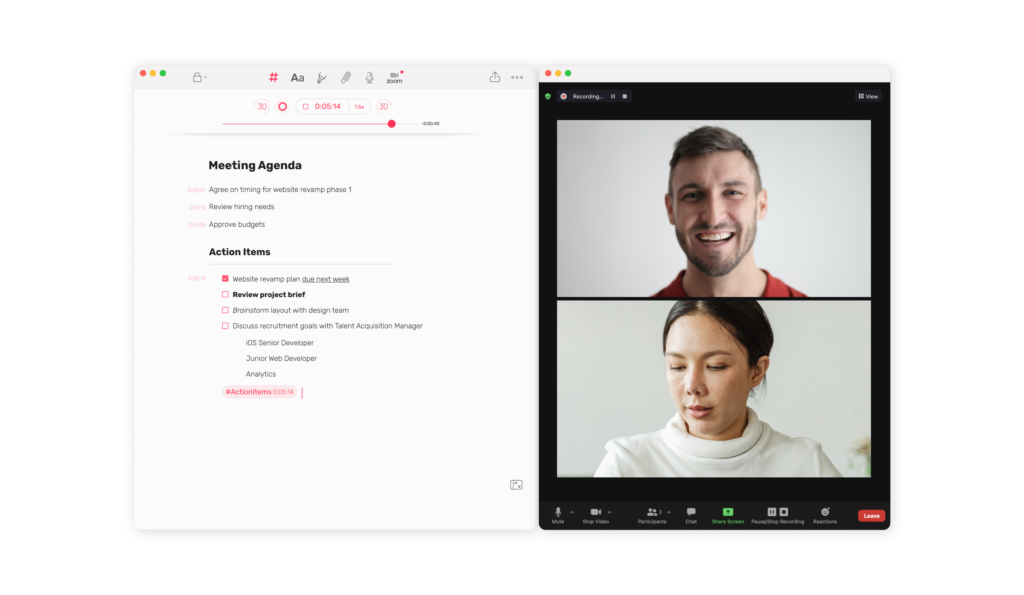Screen dimensions: 1024x595
Task: Click the 'Meeting Agenda' heading
Action: coord(255,165)
